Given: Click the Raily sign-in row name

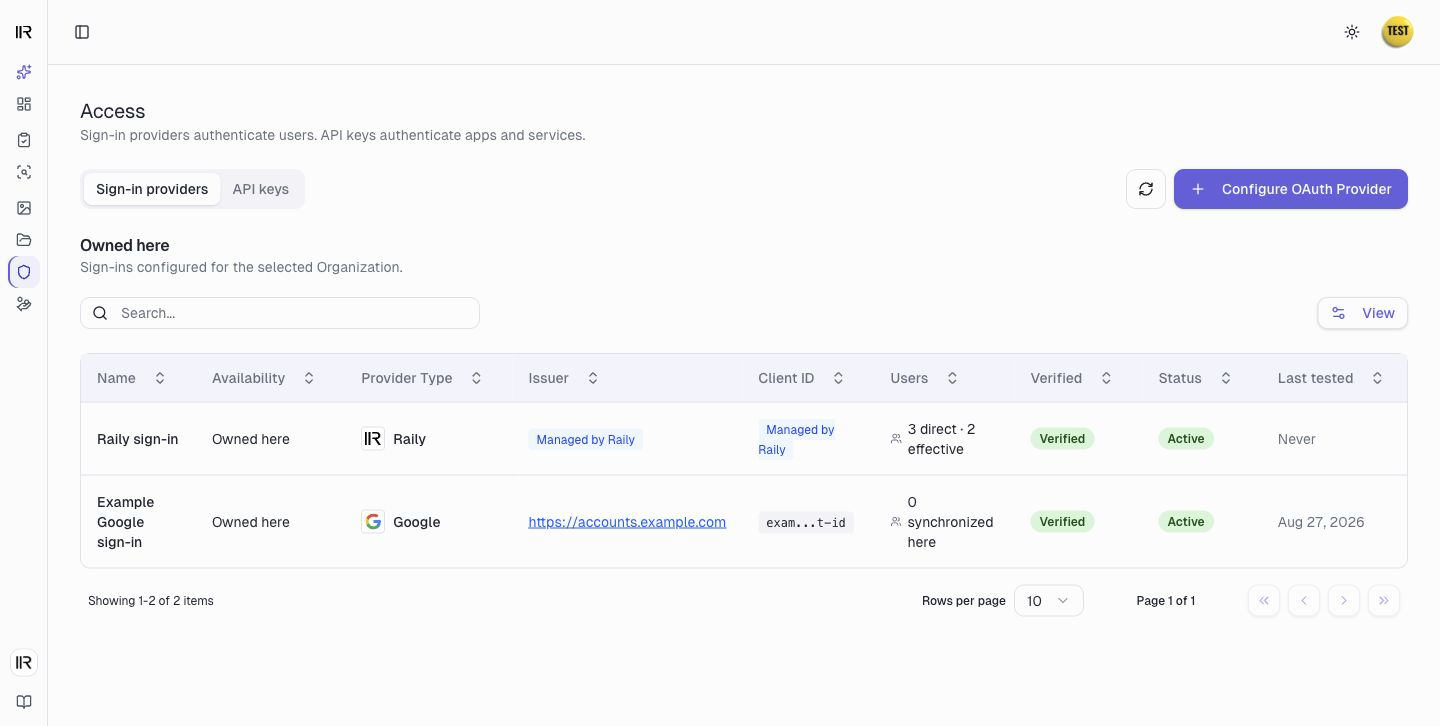Looking at the screenshot, I should [138, 439].
